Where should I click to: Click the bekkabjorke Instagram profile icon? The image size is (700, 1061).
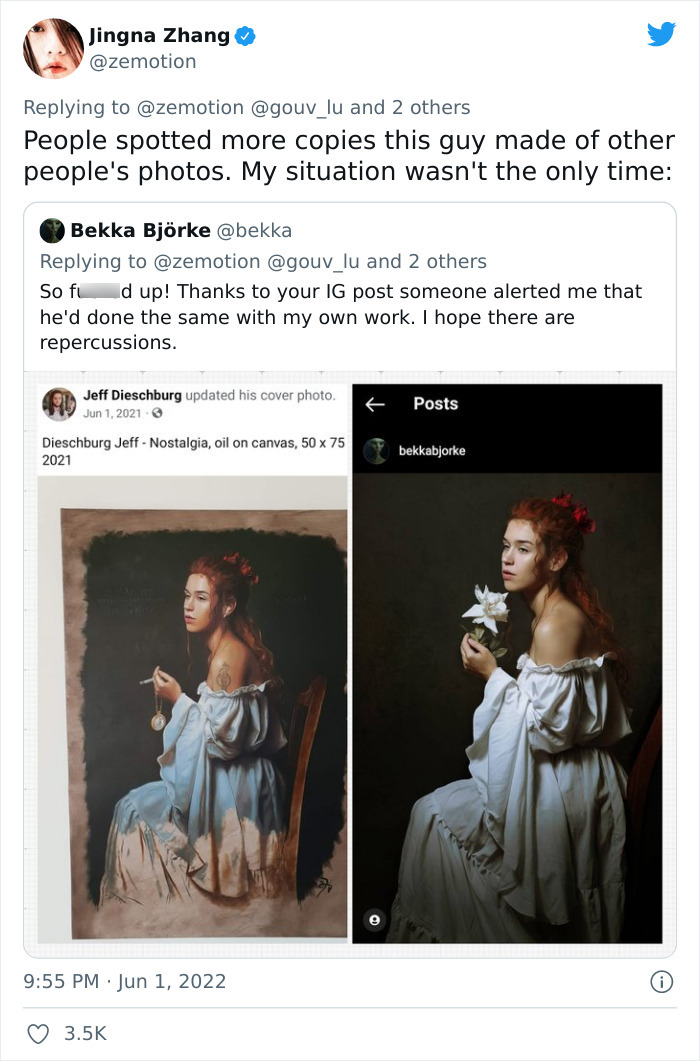coord(375,451)
